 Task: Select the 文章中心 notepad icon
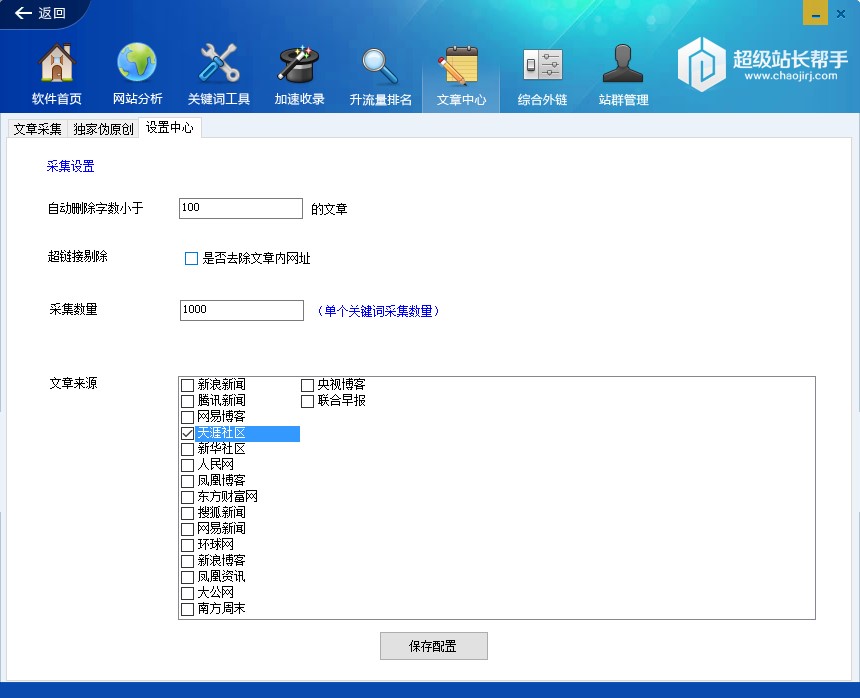tap(461, 65)
